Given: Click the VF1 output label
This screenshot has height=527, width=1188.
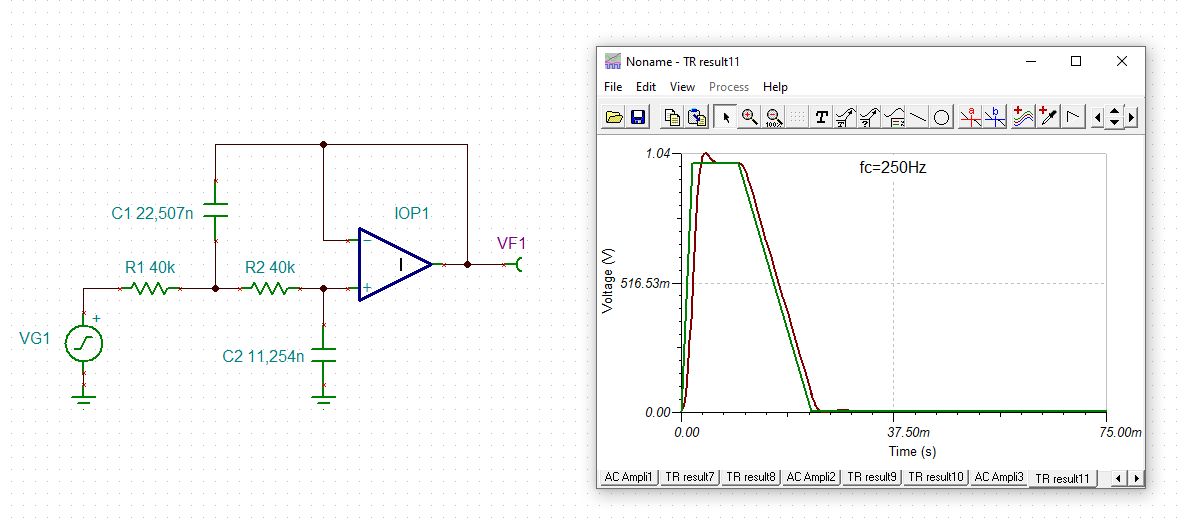Looking at the screenshot, I should 511,243.
